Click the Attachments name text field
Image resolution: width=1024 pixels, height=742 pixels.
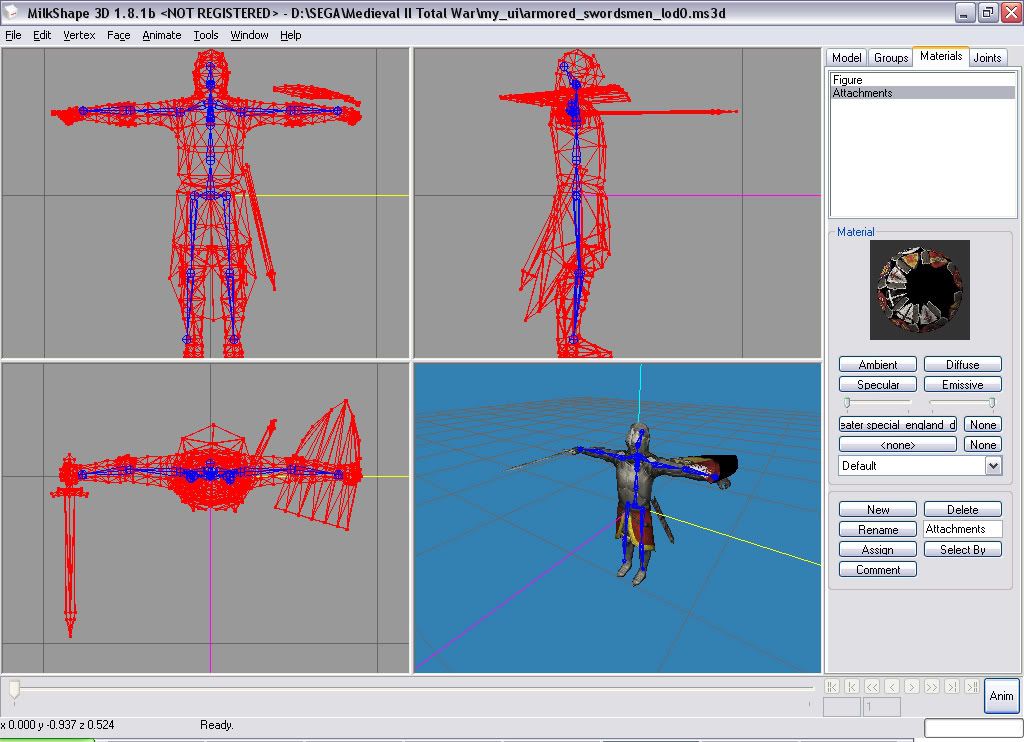963,529
